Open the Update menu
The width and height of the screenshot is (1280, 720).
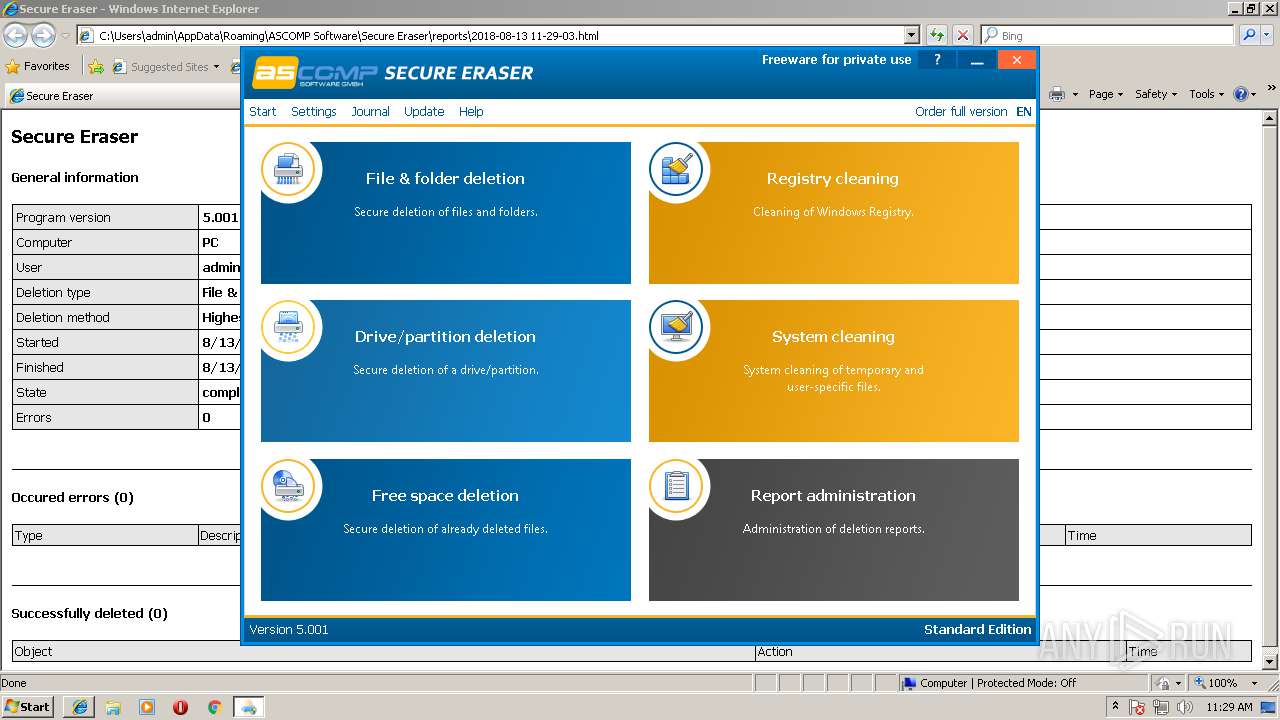coord(424,112)
